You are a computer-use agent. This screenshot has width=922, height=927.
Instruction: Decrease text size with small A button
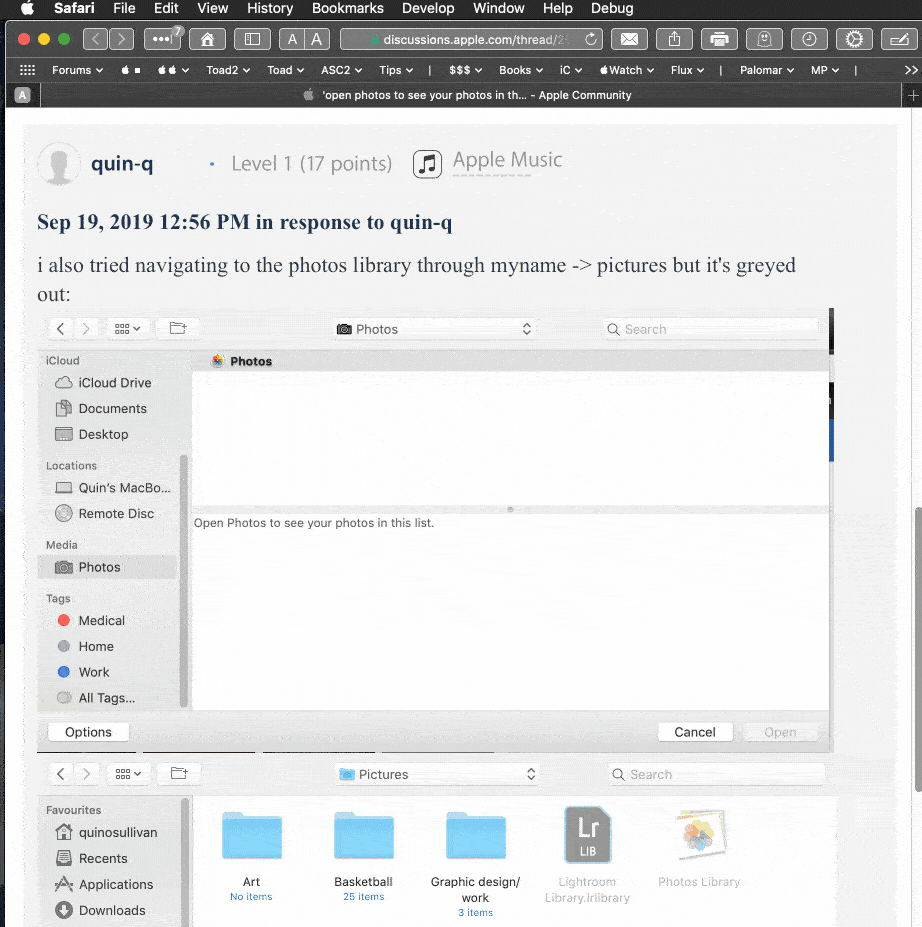pyautogui.click(x=292, y=40)
